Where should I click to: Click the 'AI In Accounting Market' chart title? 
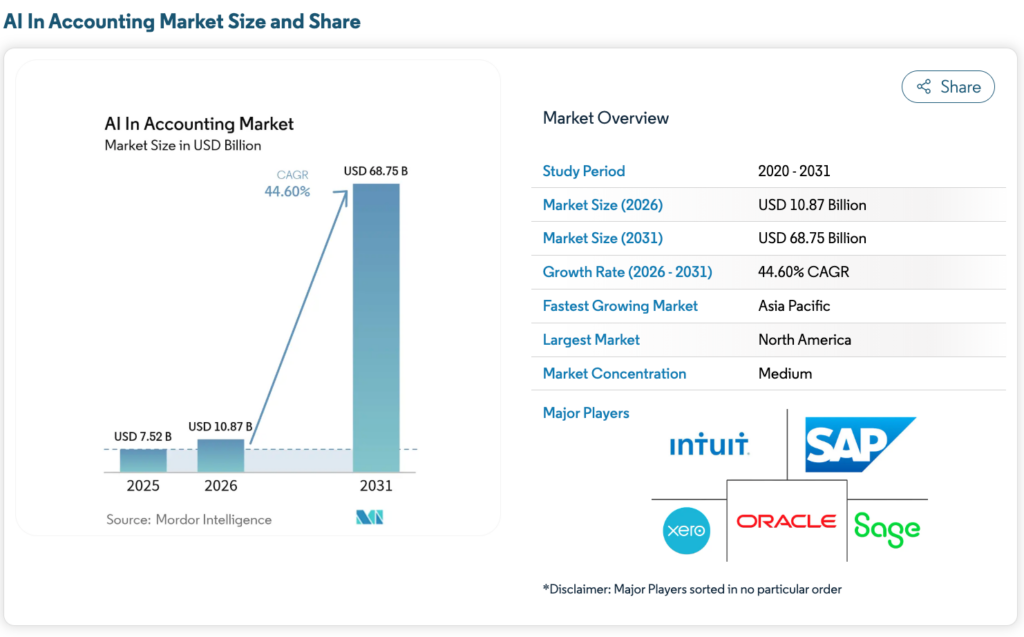pyautogui.click(x=199, y=123)
